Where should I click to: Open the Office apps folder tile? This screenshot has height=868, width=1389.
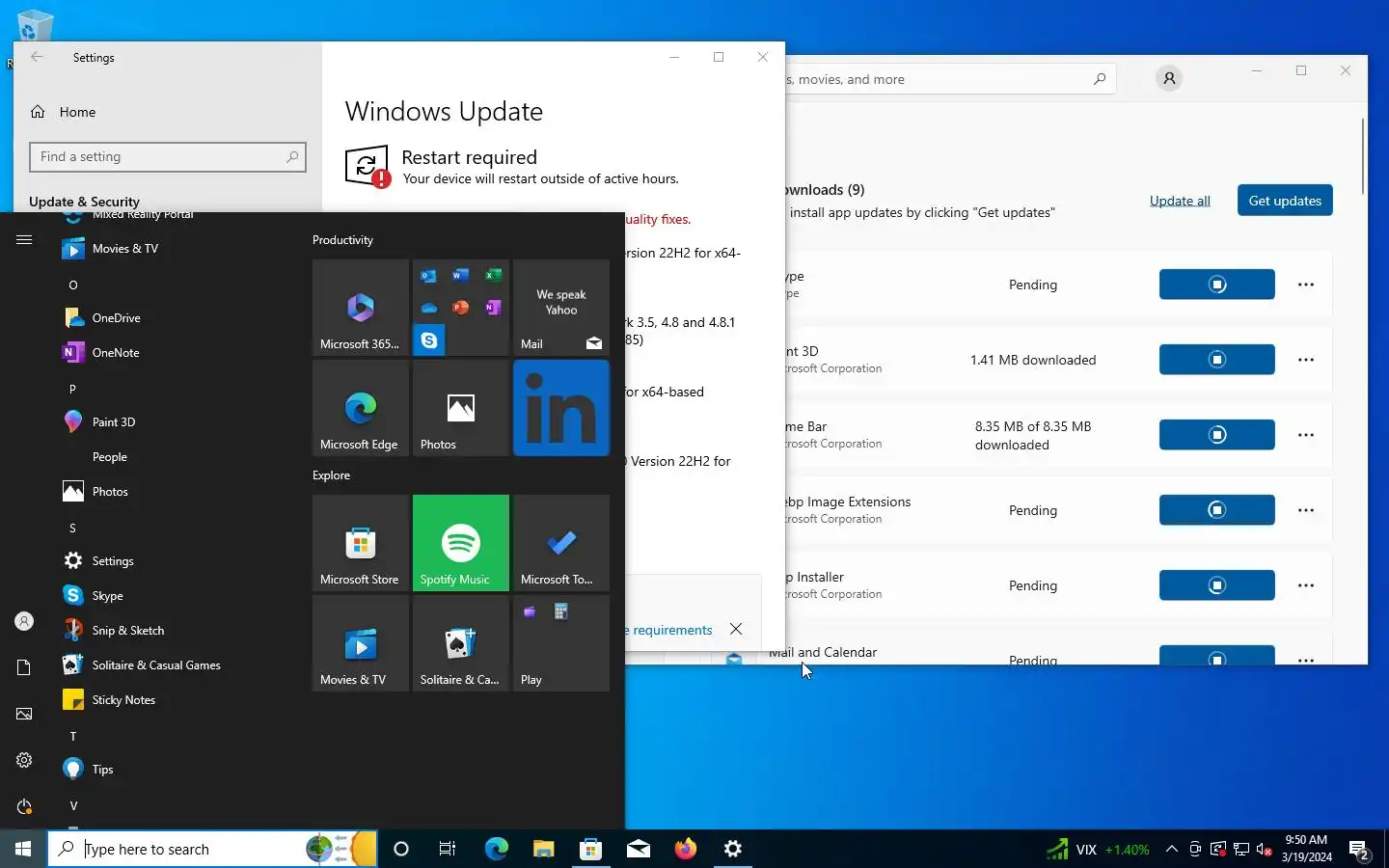click(461, 308)
